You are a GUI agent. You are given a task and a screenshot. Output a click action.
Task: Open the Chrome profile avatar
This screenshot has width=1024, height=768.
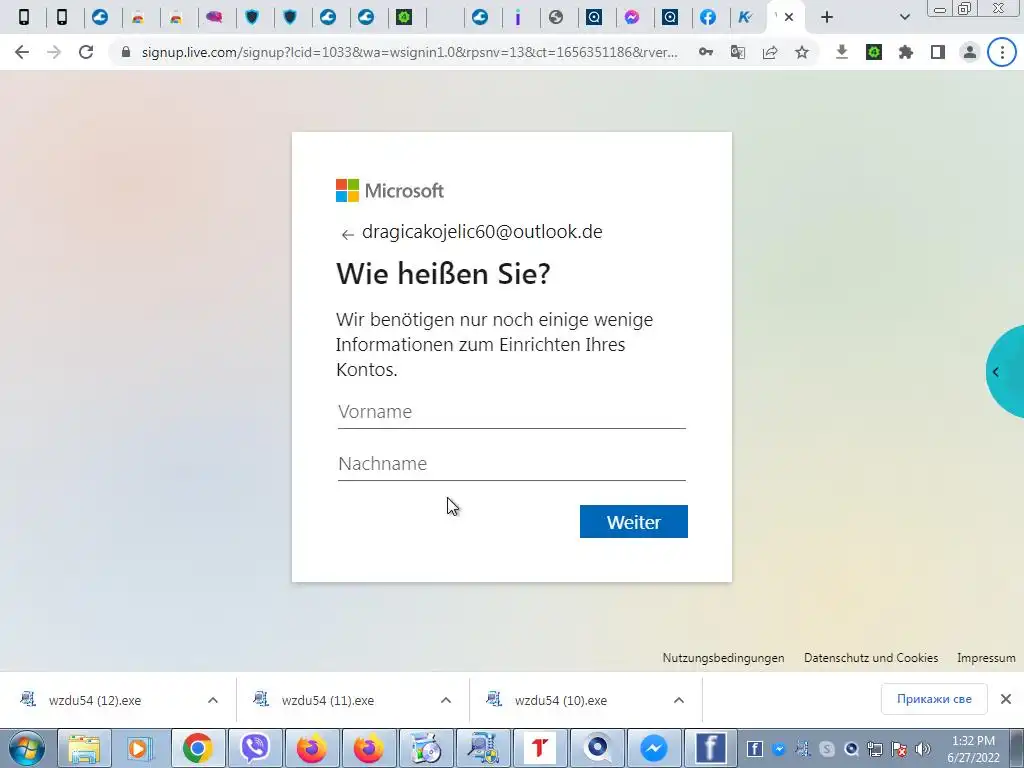970,52
